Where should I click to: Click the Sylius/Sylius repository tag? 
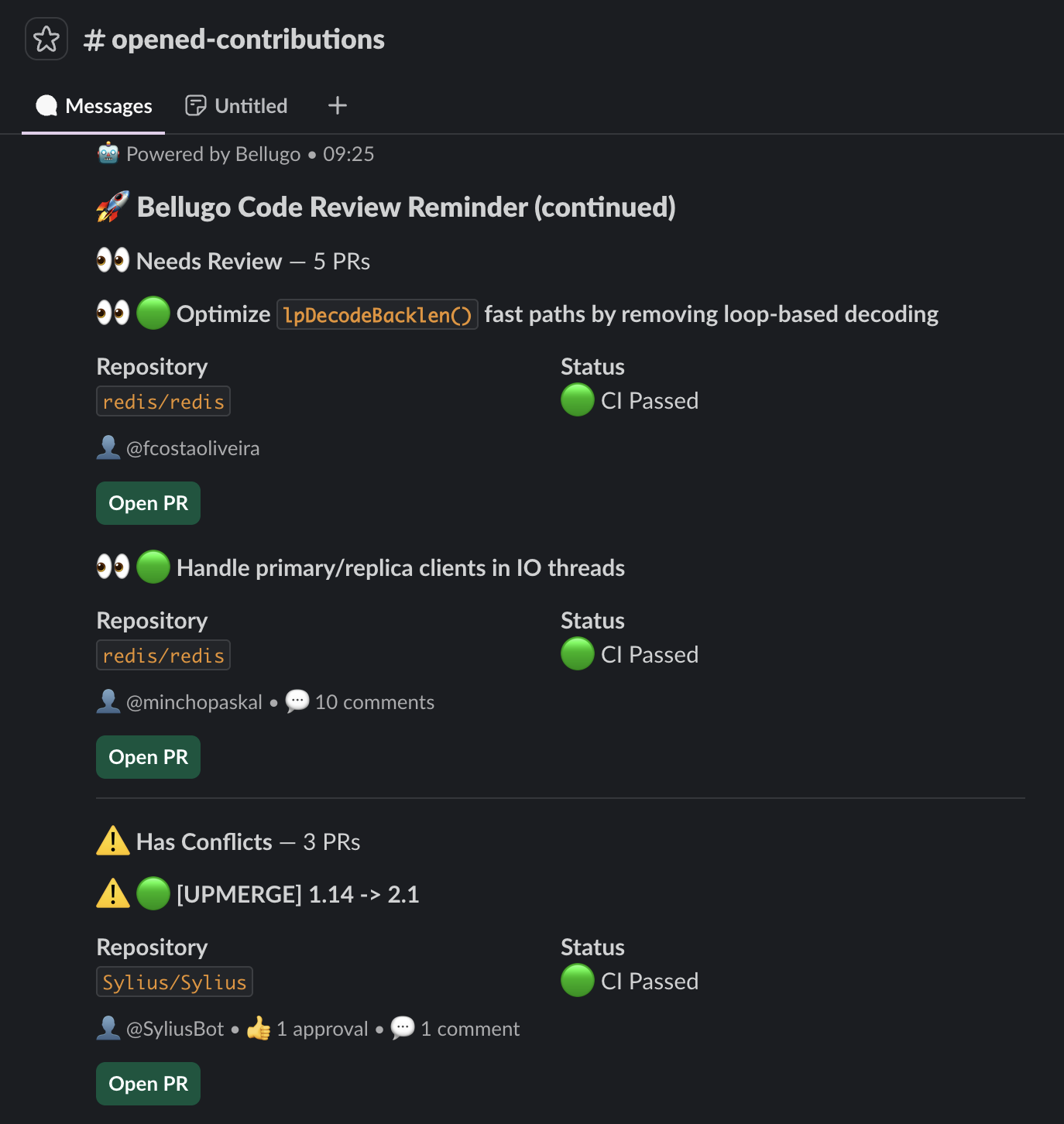174,982
